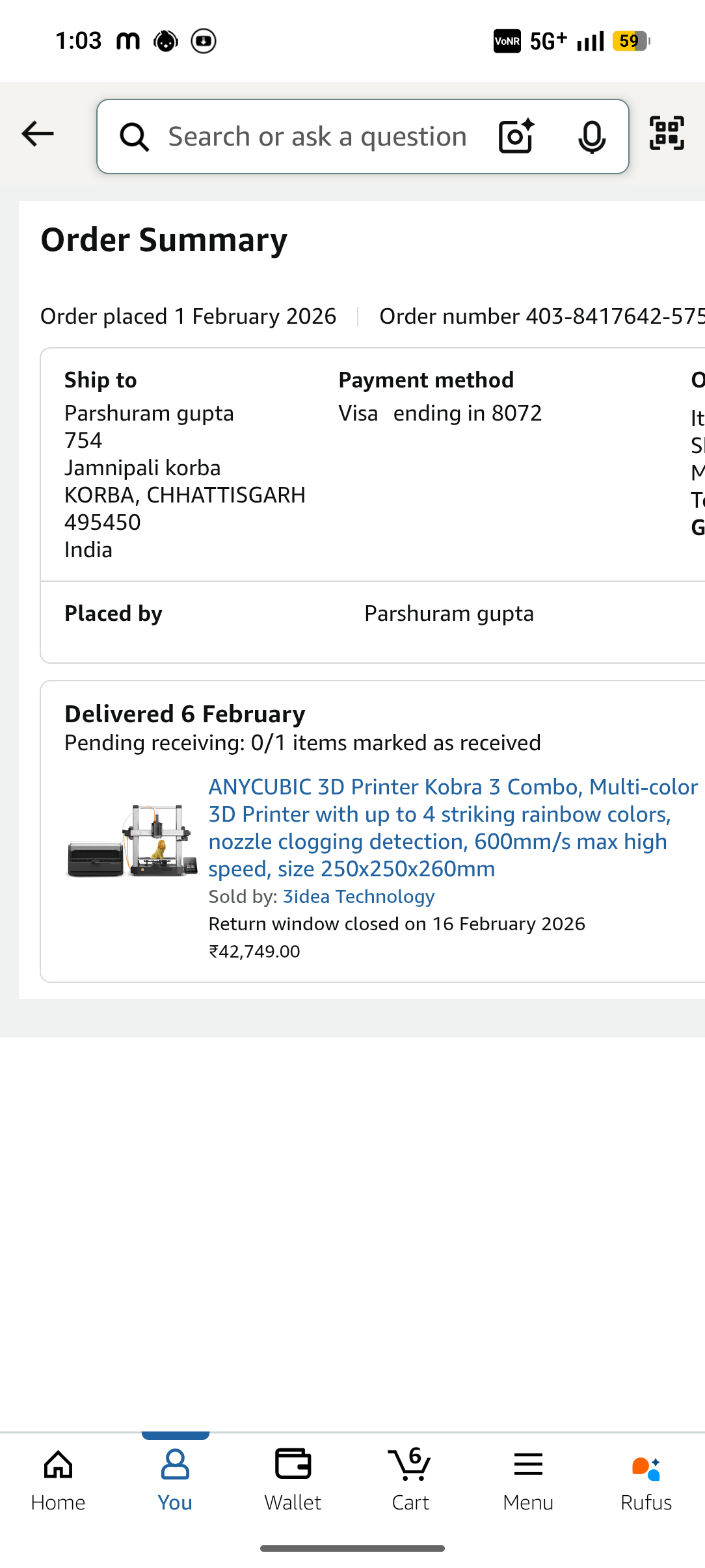705x1568 pixels.
Task: Open the Menu tab
Action: tap(528, 1480)
